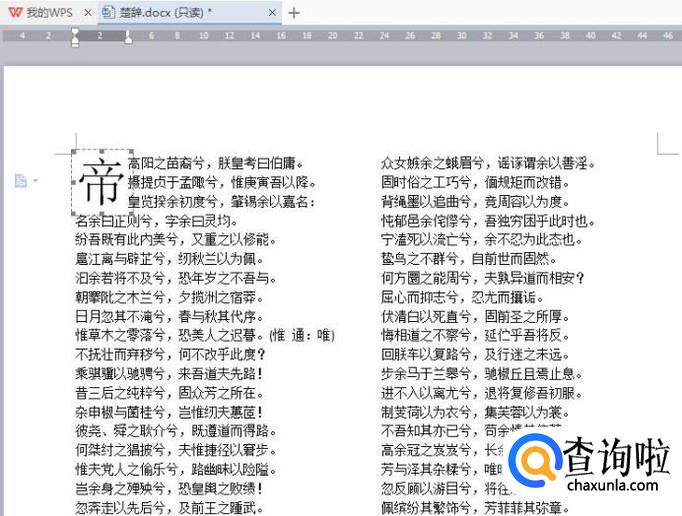Image resolution: width=682 pixels, height=516 pixels.
Task: Click the line 昔三后之纯粹兮
Action: click(120, 393)
